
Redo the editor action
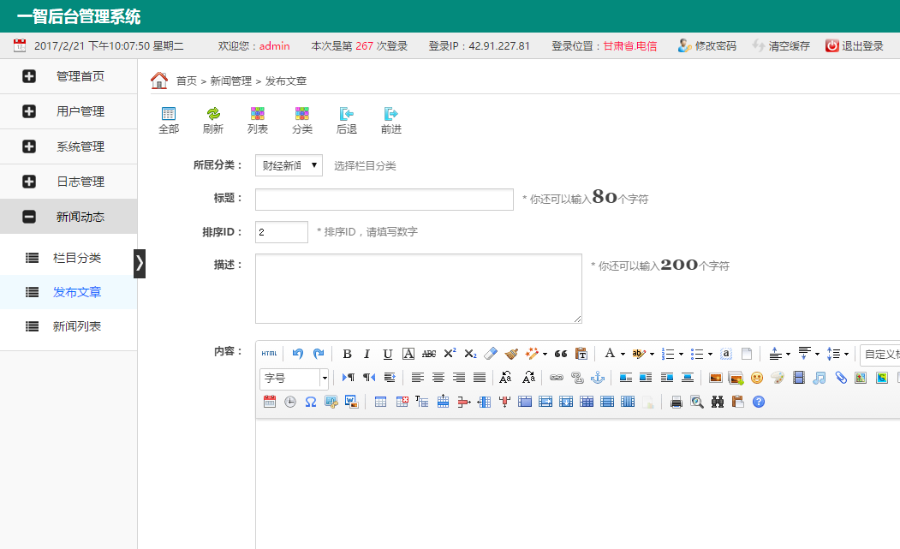pyautogui.click(x=319, y=354)
